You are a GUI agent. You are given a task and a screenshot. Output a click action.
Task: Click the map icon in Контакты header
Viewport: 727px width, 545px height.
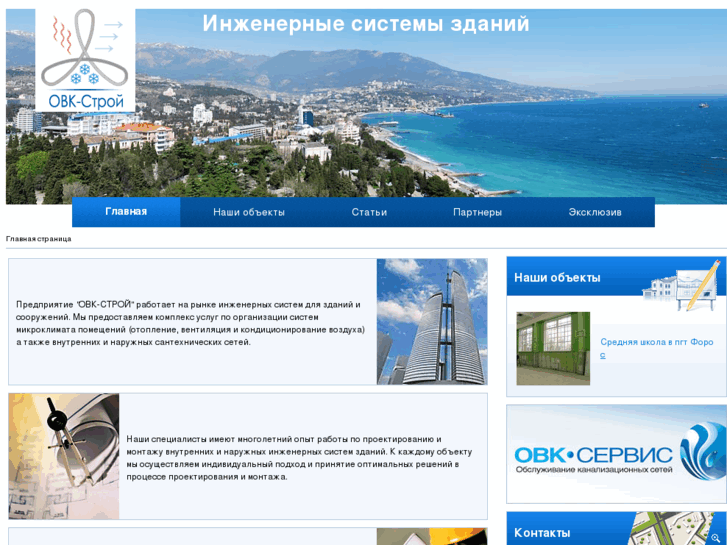tap(672, 529)
